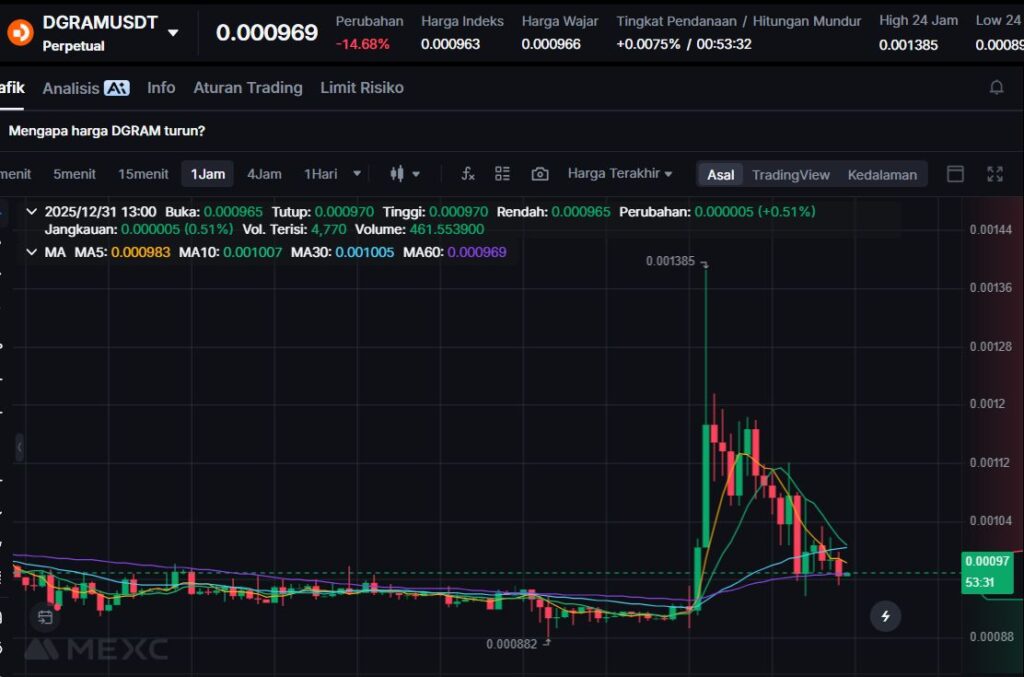Viewport: 1024px width, 677px height.
Task: Click the panel layout window icon
Action: tap(955, 174)
